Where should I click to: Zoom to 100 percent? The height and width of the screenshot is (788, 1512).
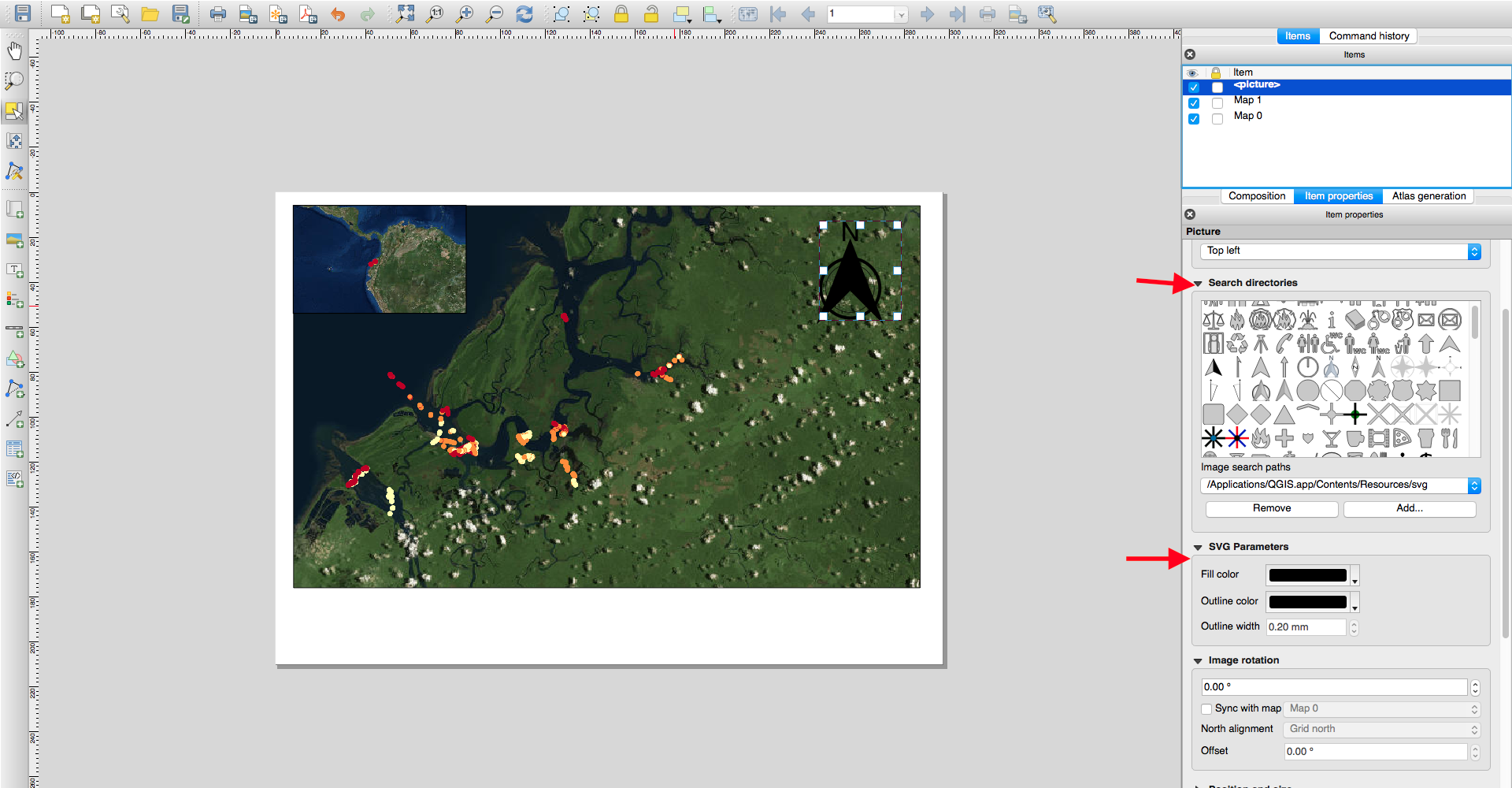[435, 13]
